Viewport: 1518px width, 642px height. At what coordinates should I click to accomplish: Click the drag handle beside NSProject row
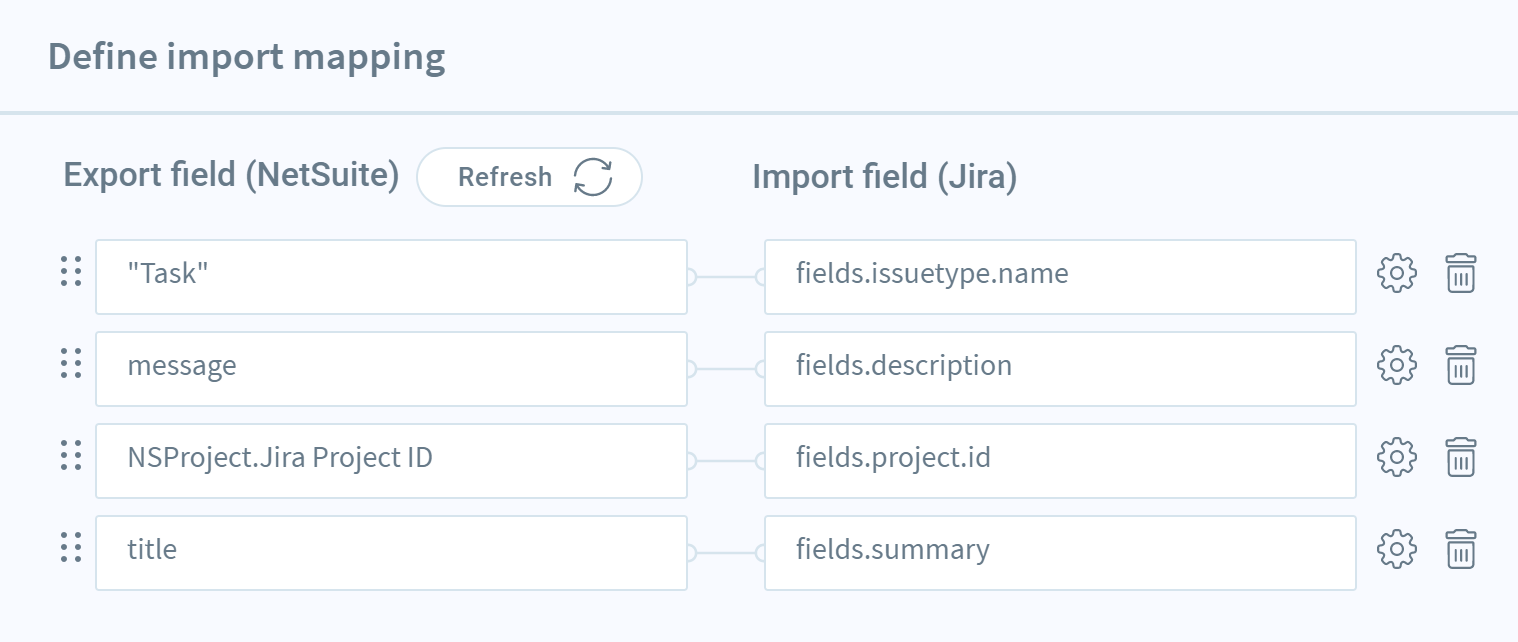point(70,456)
